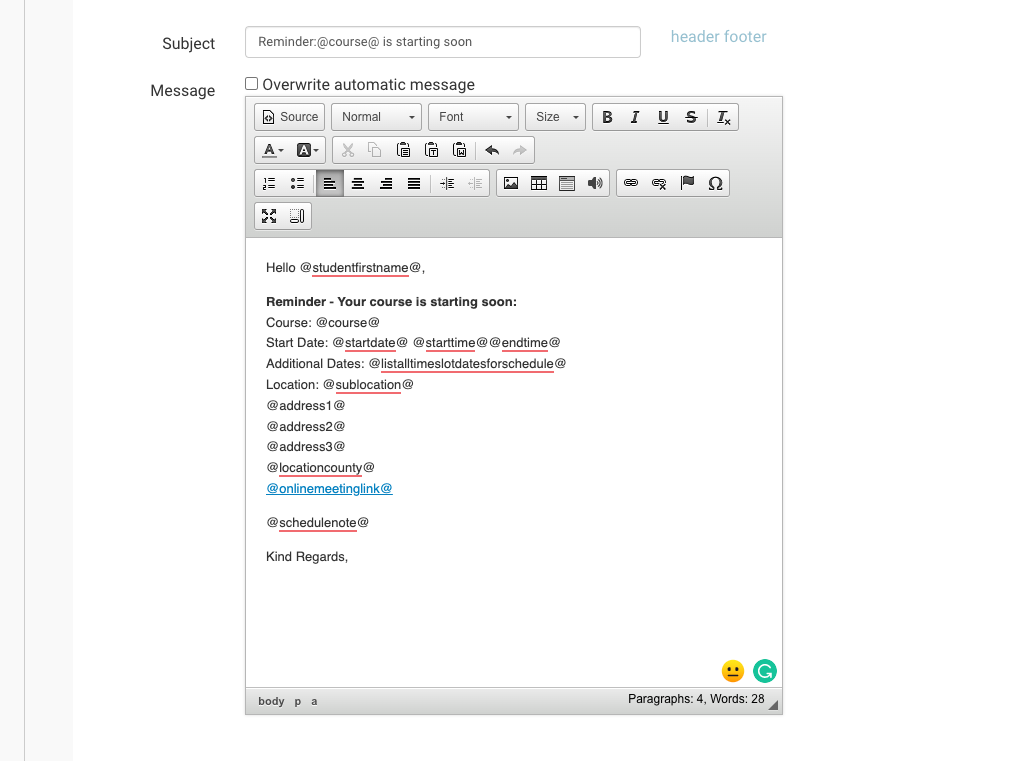Toggle bold formatting

tap(607, 117)
